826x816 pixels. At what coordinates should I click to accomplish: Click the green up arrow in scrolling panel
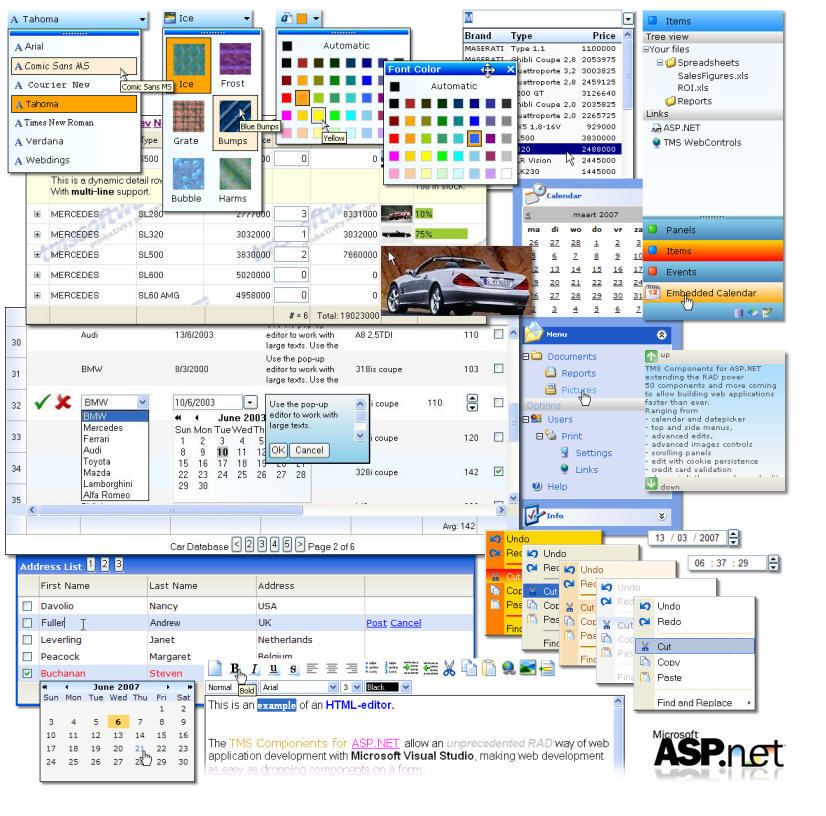pos(651,356)
